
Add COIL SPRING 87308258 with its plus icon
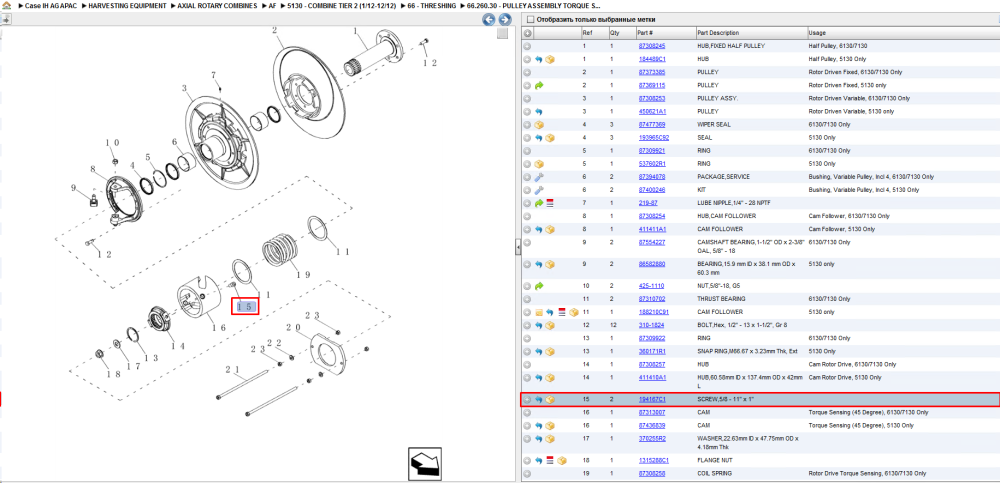coord(527,474)
